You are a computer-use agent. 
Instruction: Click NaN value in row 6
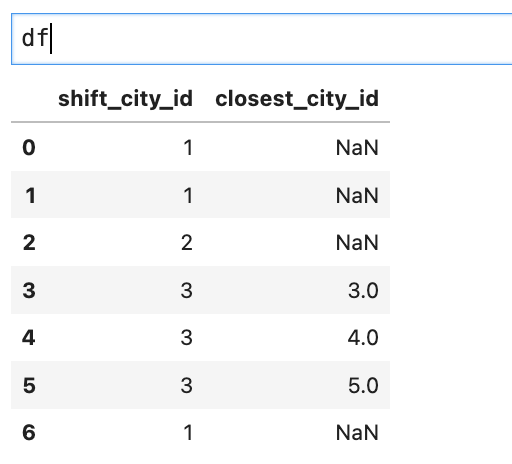coord(357,433)
